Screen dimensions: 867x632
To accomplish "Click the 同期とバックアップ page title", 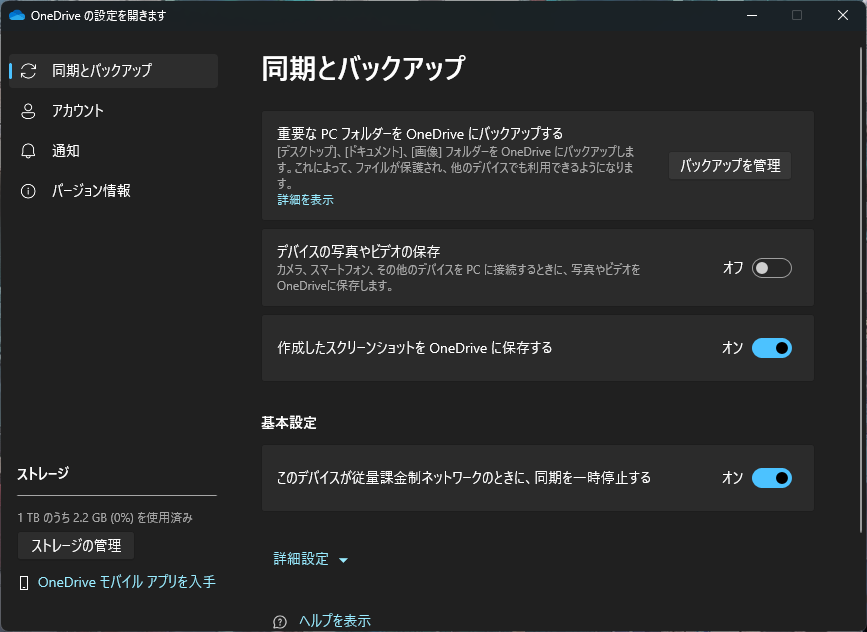I will [x=363, y=69].
